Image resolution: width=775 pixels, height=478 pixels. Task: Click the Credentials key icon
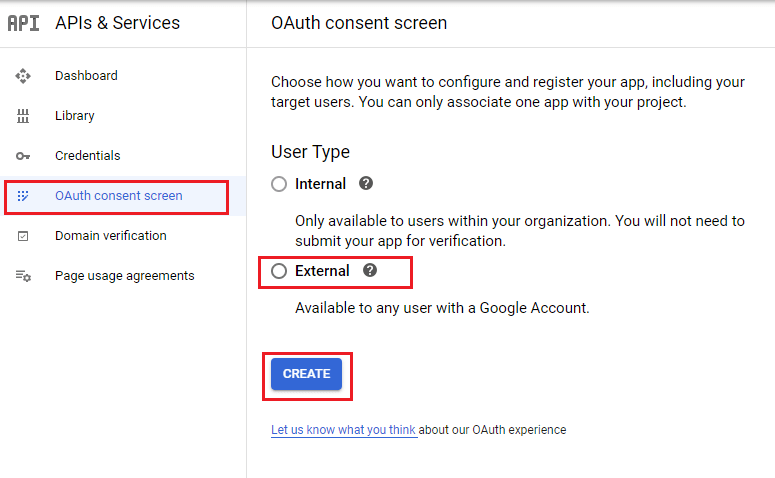pos(23,156)
